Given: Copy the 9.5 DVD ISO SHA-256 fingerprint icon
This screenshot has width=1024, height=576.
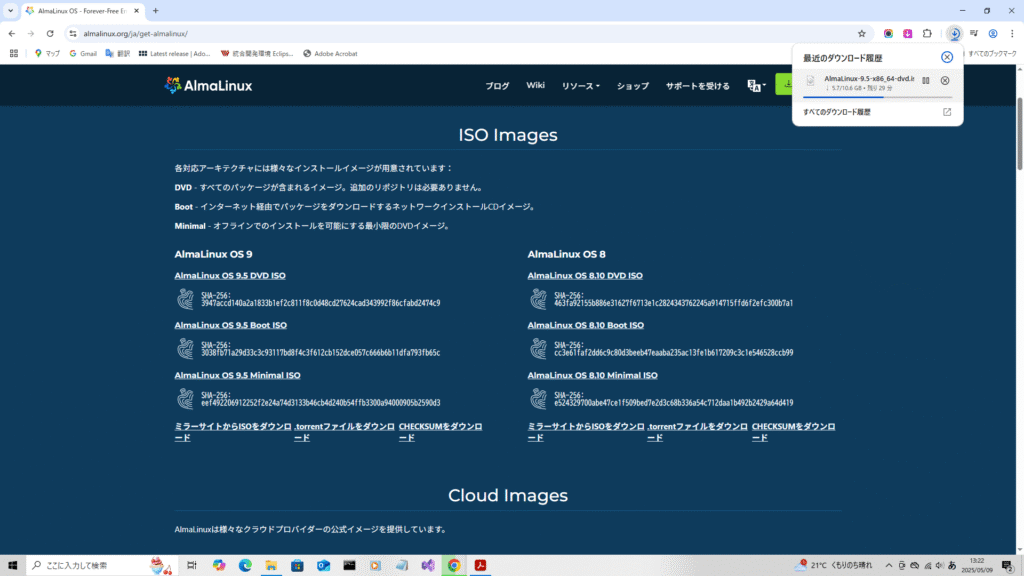Looking at the screenshot, I should pyautogui.click(x=185, y=299).
